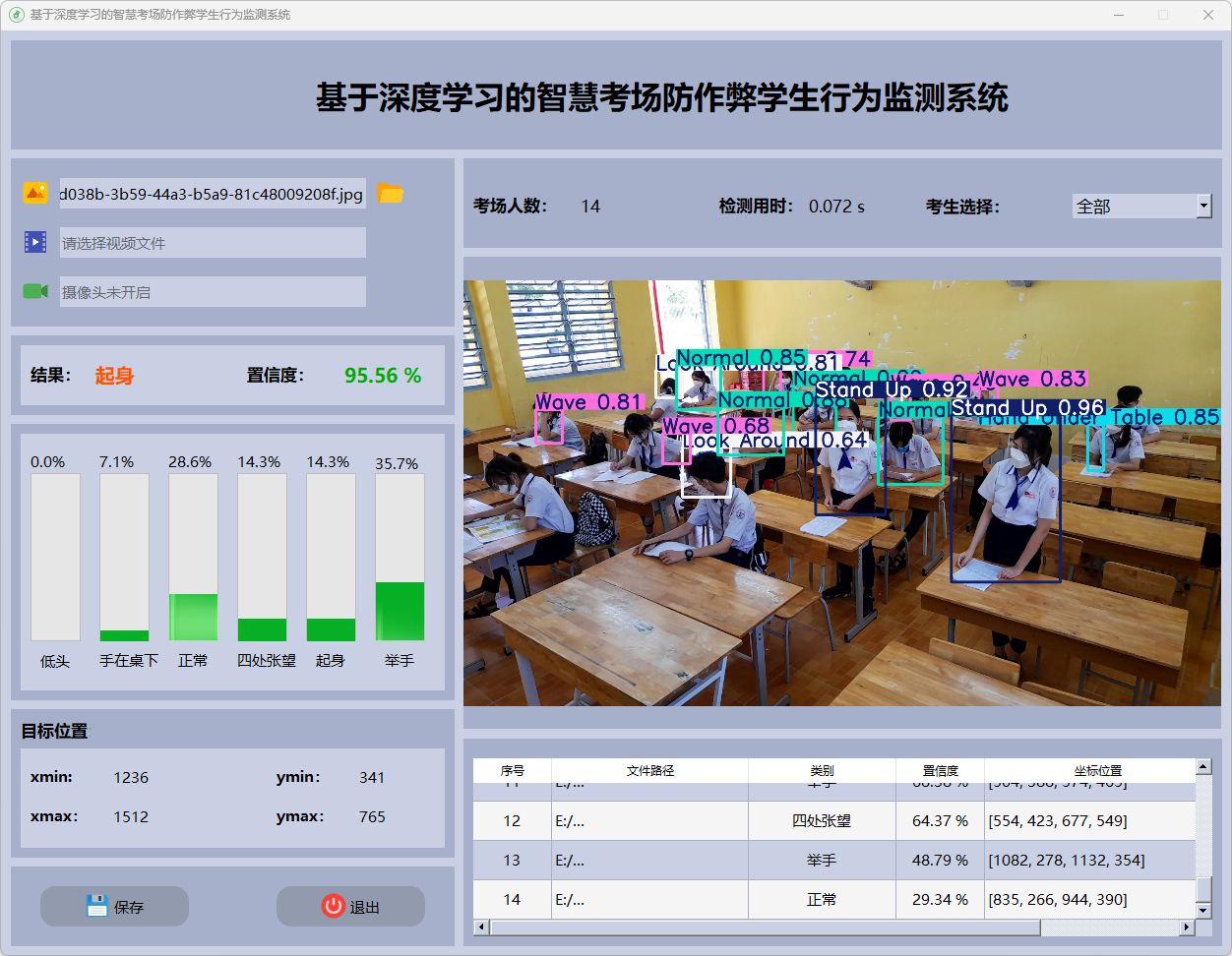Click the video file film icon

(x=35, y=242)
